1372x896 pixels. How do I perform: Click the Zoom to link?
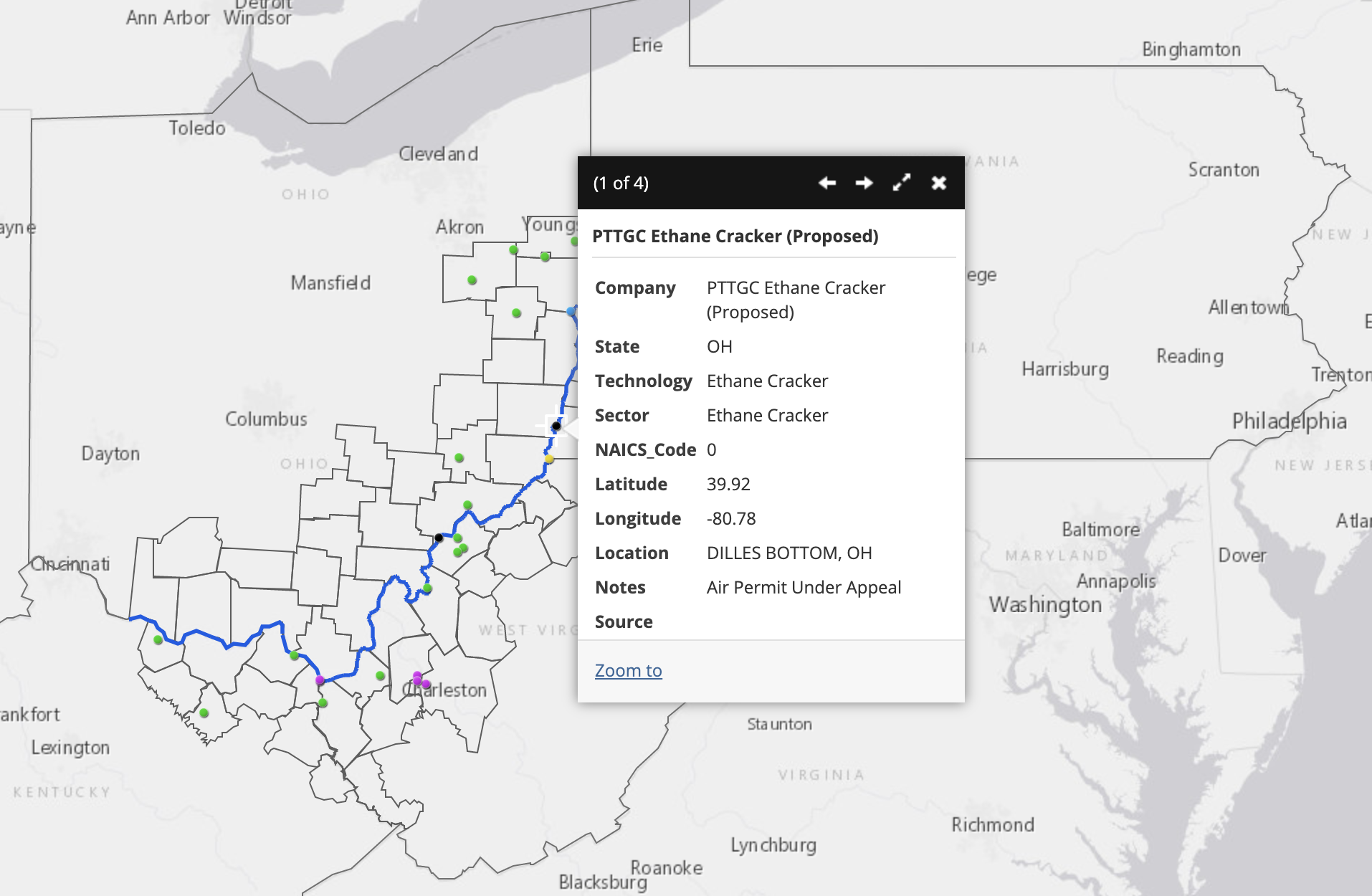pos(628,670)
